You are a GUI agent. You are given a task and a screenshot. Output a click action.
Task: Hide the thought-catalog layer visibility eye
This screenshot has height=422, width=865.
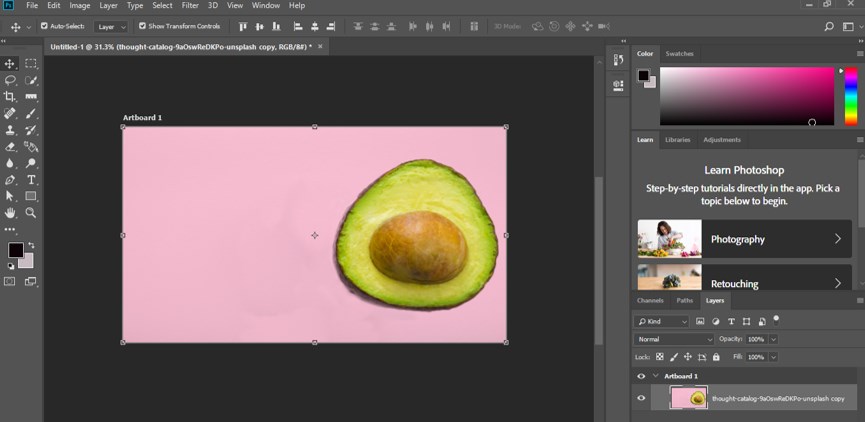click(x=641, y=398)
